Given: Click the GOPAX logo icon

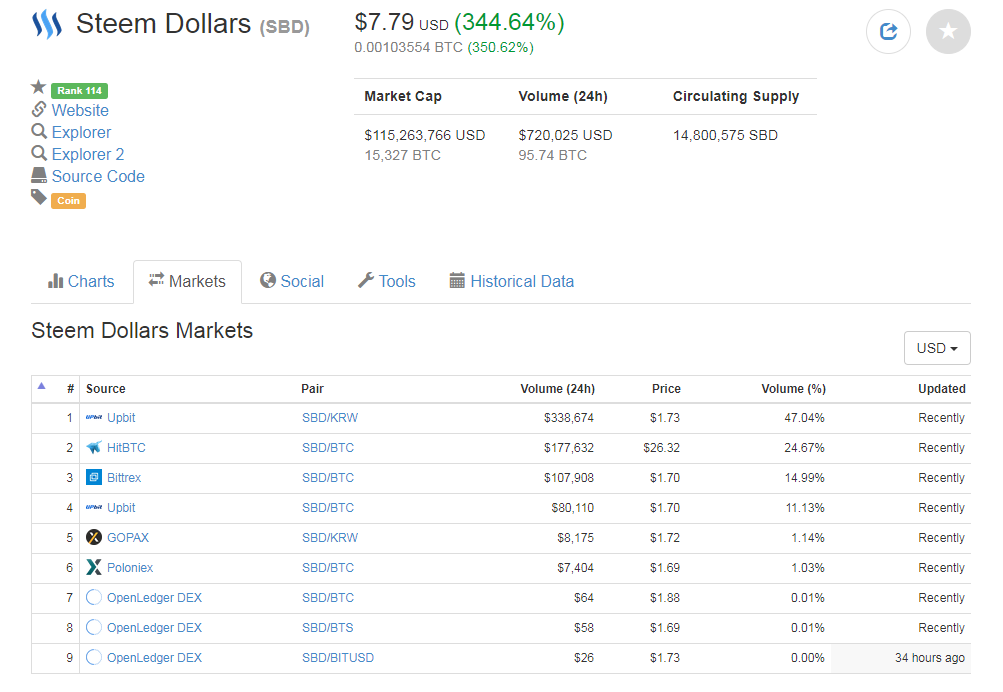Looking at the screenshot, I should [x=94, y=537].
